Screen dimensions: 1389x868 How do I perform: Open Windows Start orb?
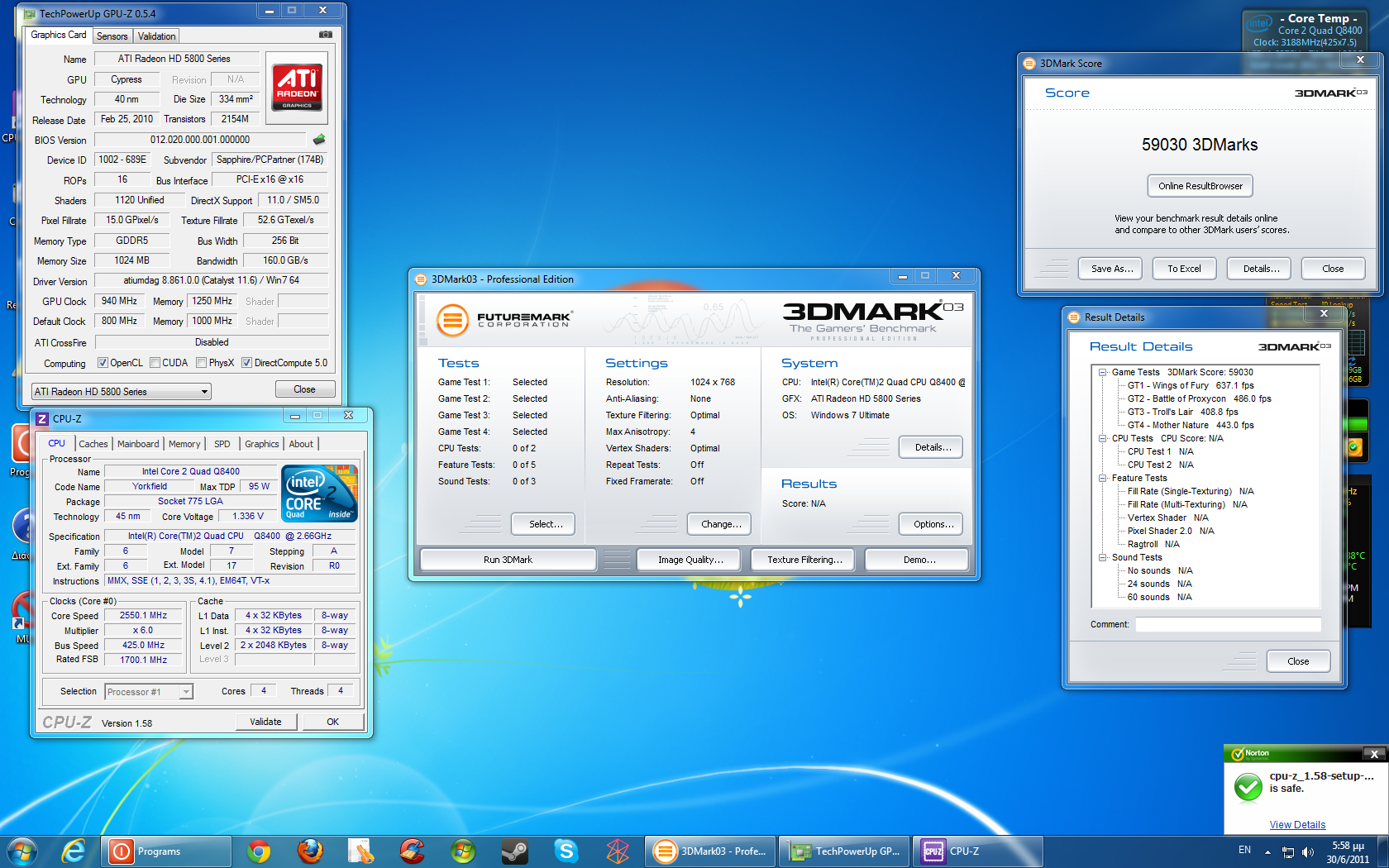21,851
